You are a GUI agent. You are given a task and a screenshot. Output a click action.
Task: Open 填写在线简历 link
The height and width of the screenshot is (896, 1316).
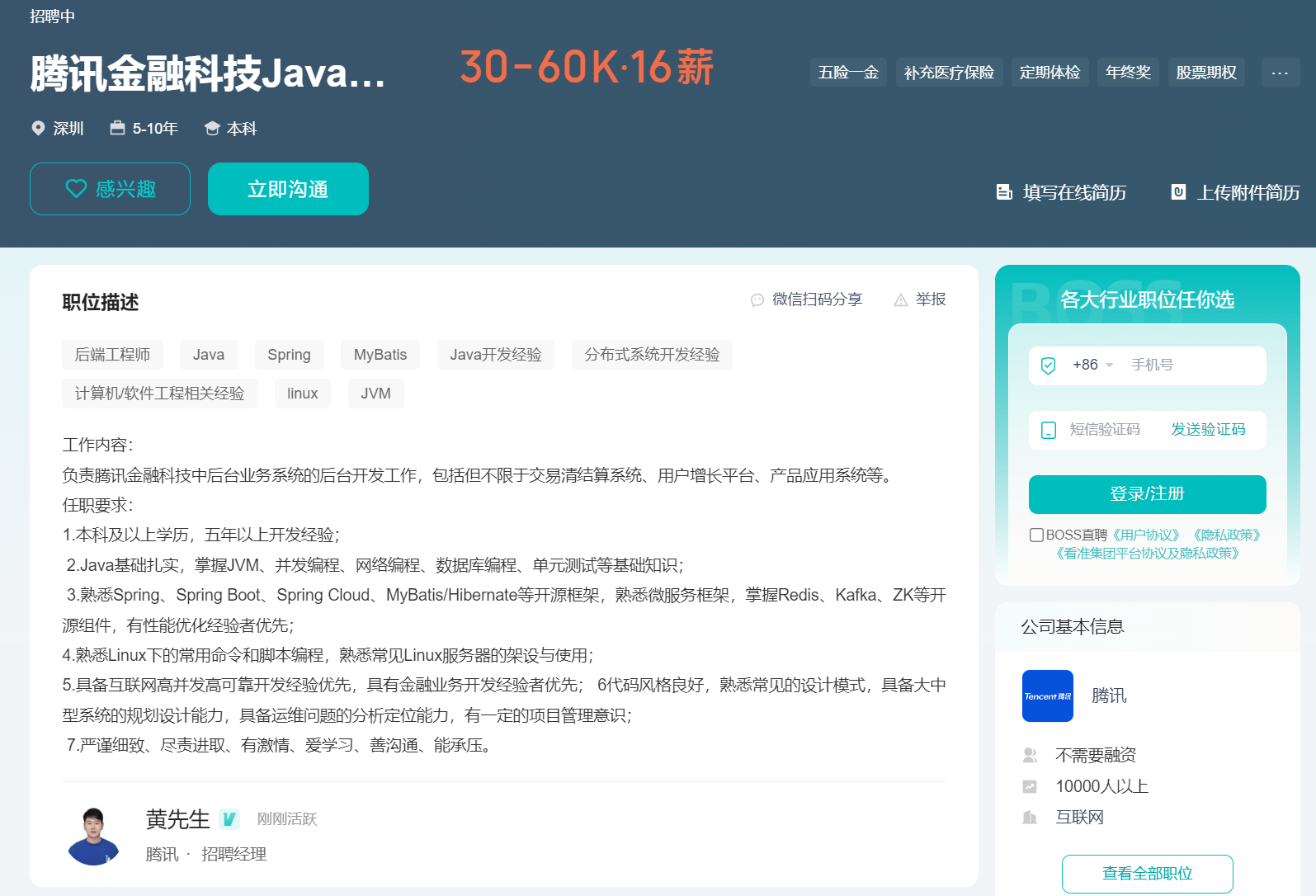point(1061,192)
